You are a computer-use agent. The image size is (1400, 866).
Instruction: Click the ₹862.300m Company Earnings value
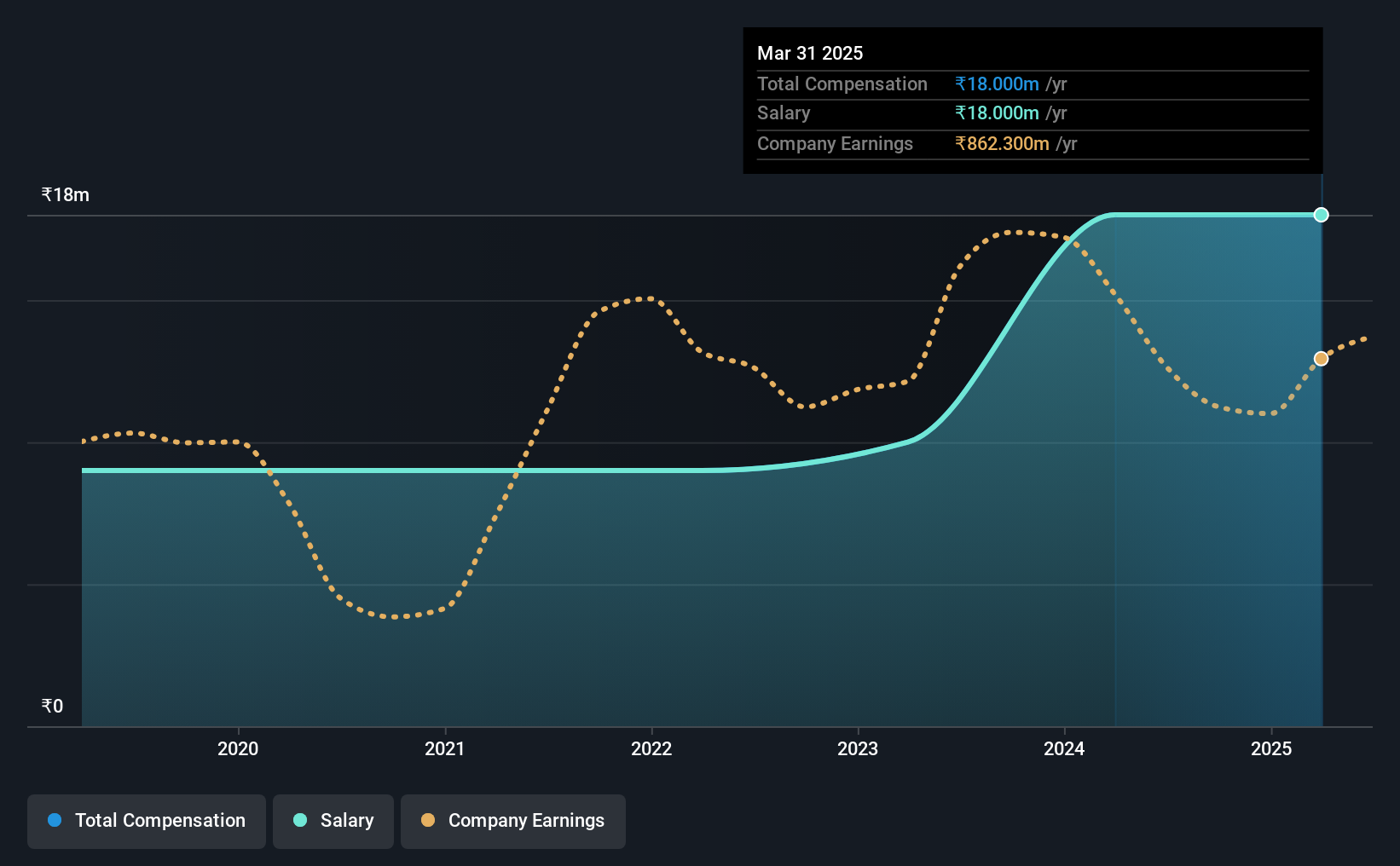pos(1002,143)
